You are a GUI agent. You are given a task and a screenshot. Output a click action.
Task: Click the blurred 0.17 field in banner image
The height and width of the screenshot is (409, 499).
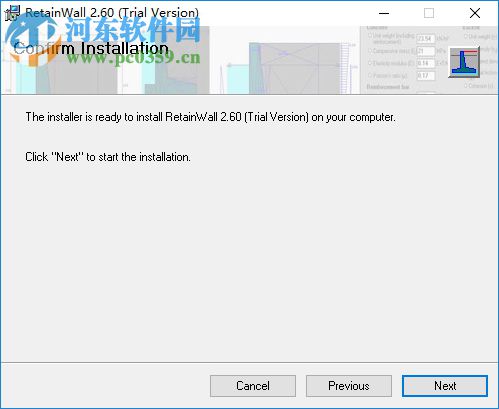[426, 76]
